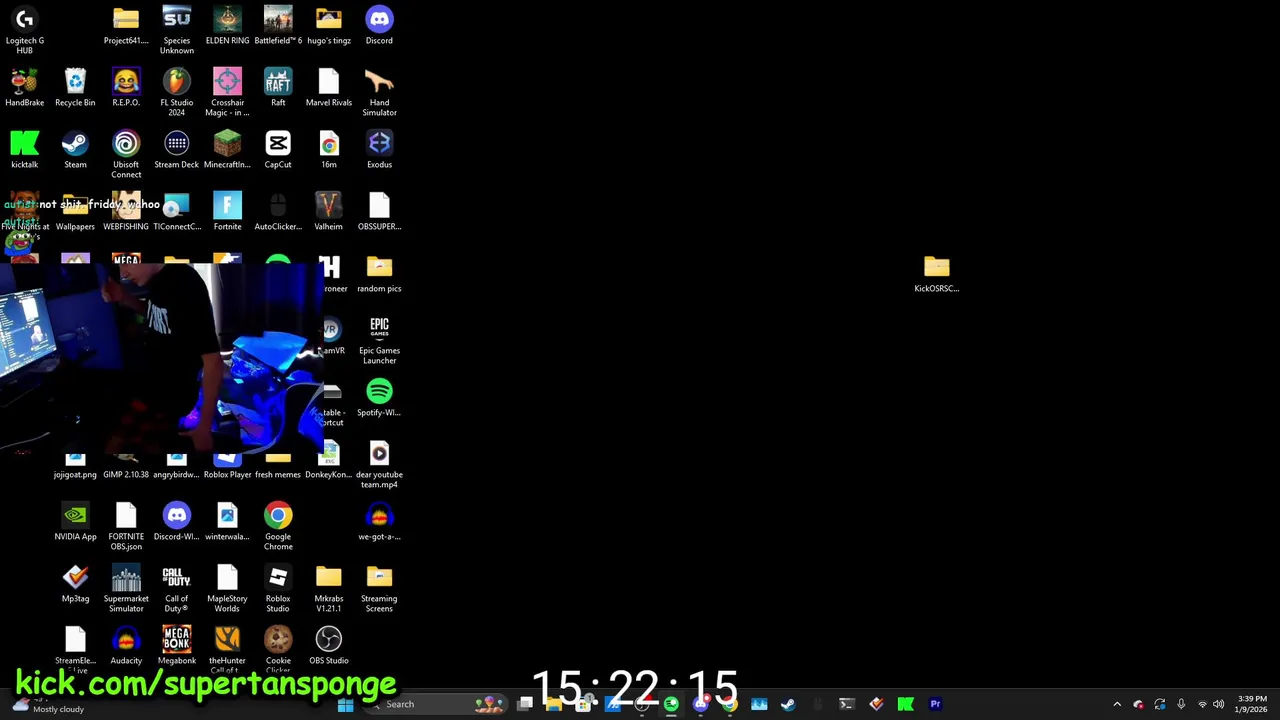Open the ELDEN RING desktop shortcut
This screenshot has width=1280, height=720.
(227, 26)
